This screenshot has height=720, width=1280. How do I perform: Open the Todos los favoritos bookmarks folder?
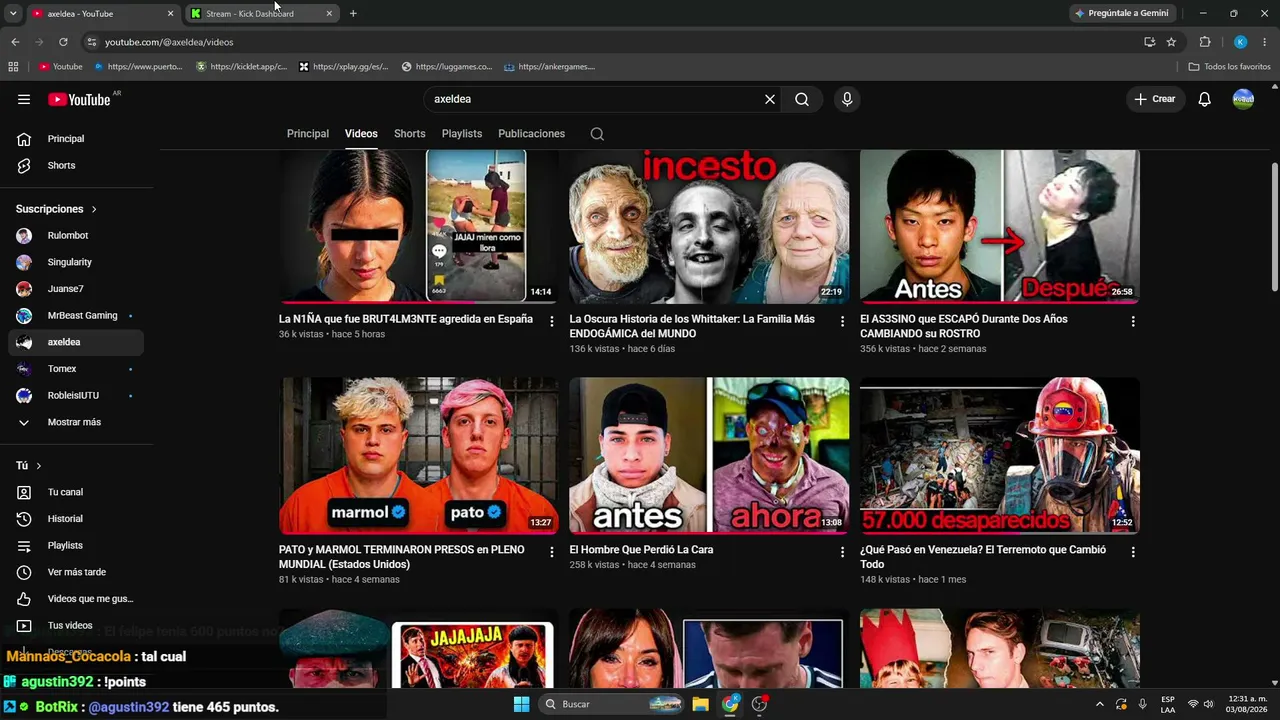click(x=1230, y=67)
